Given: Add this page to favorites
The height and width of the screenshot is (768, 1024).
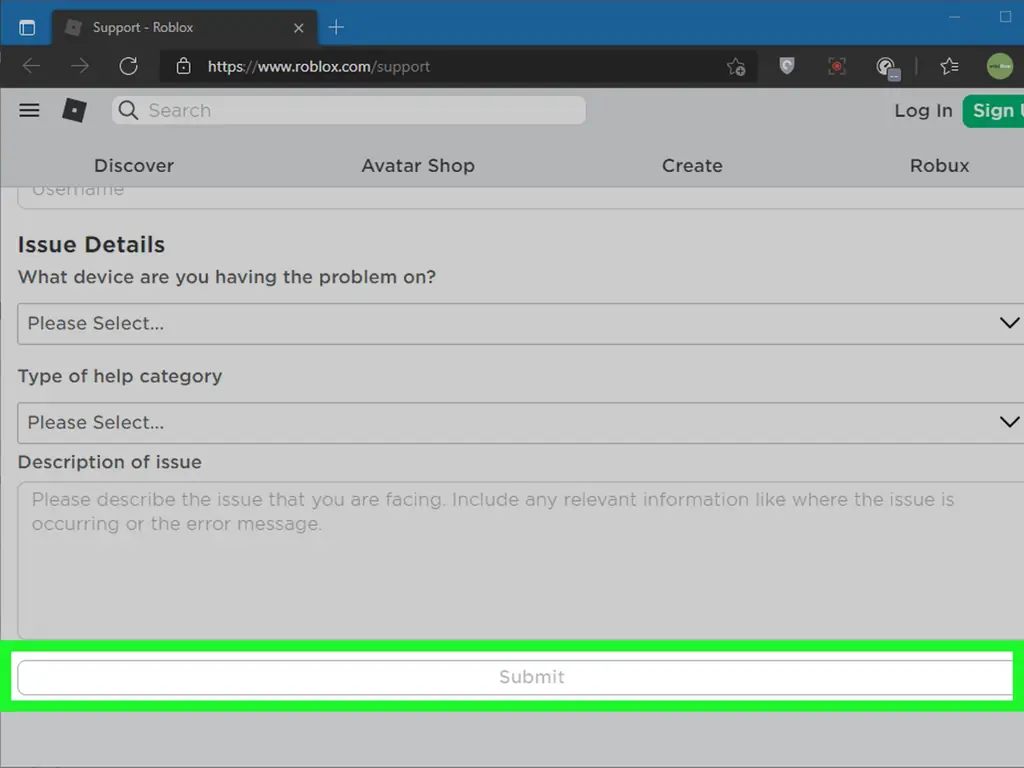Looking at the screenshot, I should click(736, 67).
